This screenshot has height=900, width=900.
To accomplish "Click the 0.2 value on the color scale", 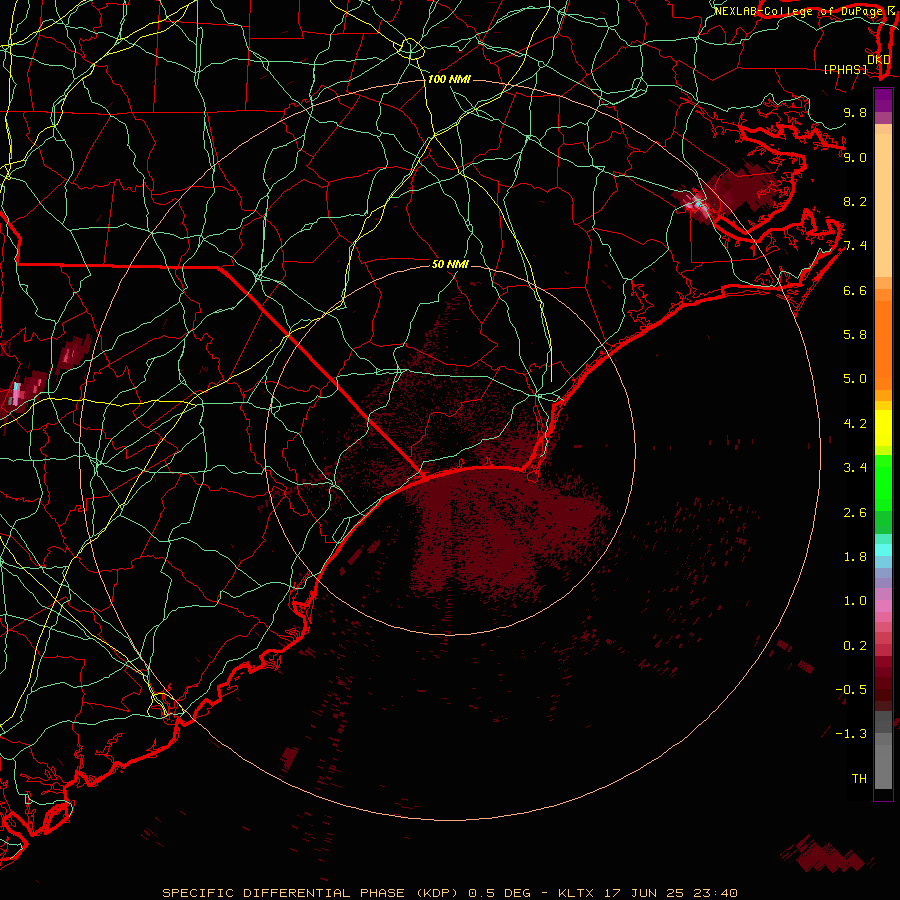I will (855, 645).
